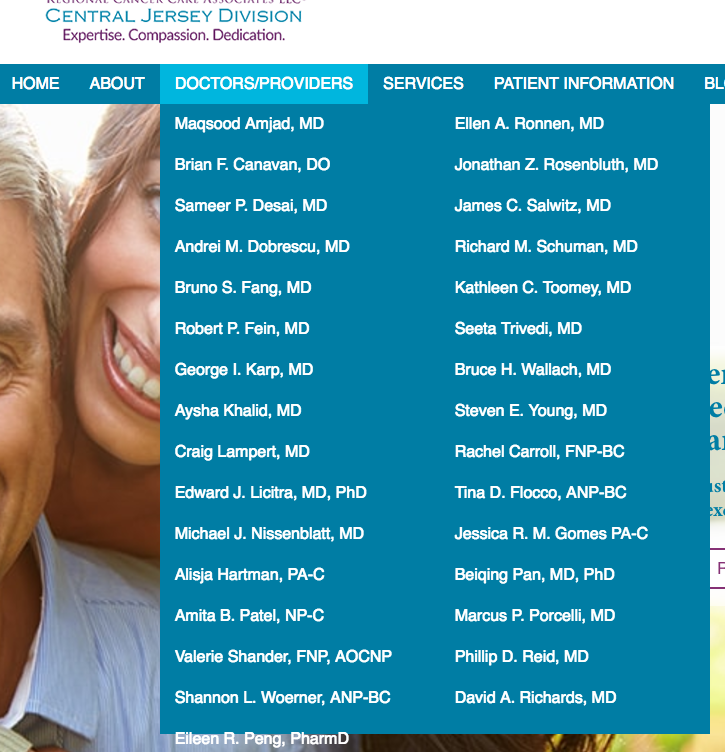725x752 pixels.
Task: Open Bruno S. Fang, MD
Action: click(243, 288)
